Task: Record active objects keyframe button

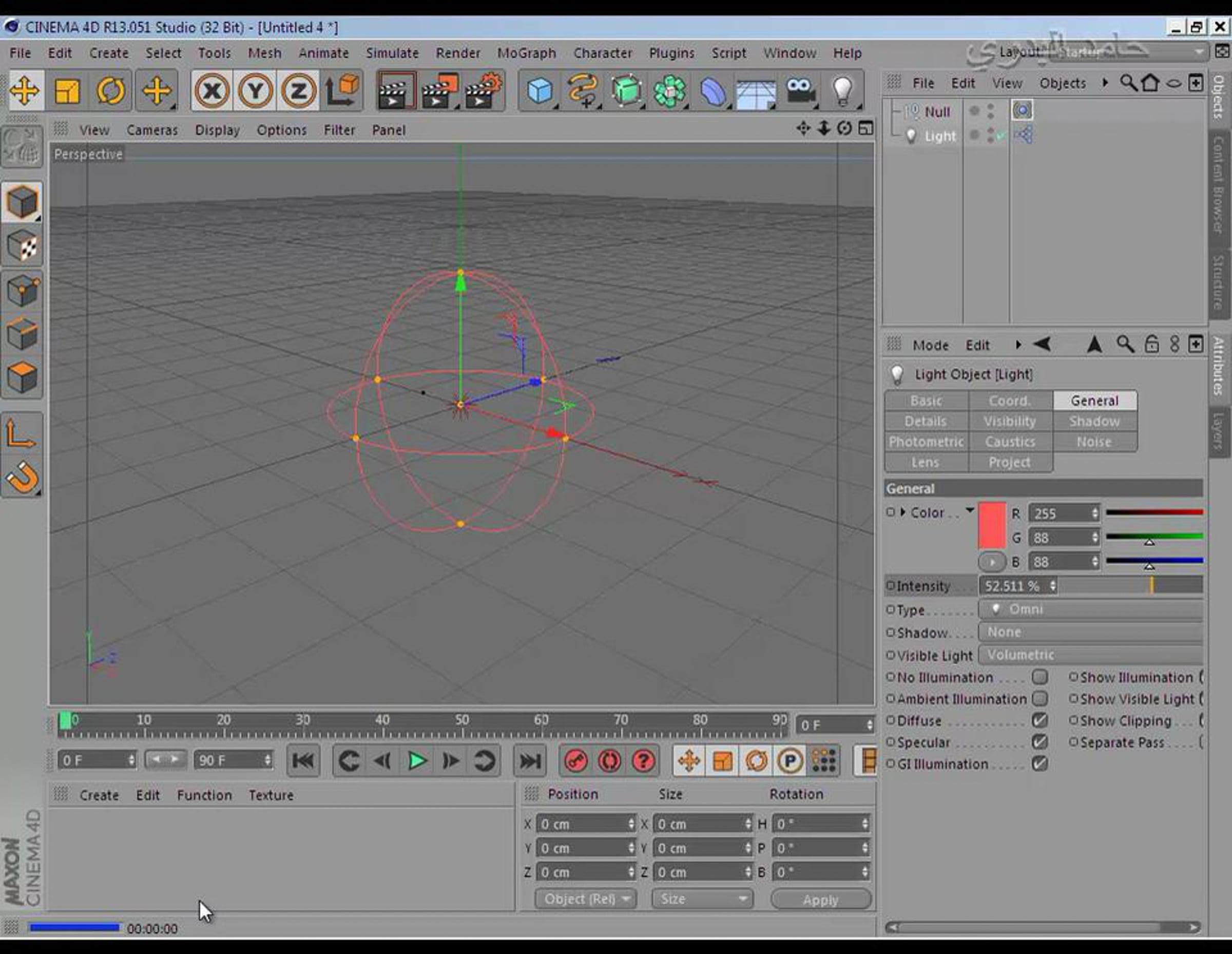Action: click(x=575, y=761)
